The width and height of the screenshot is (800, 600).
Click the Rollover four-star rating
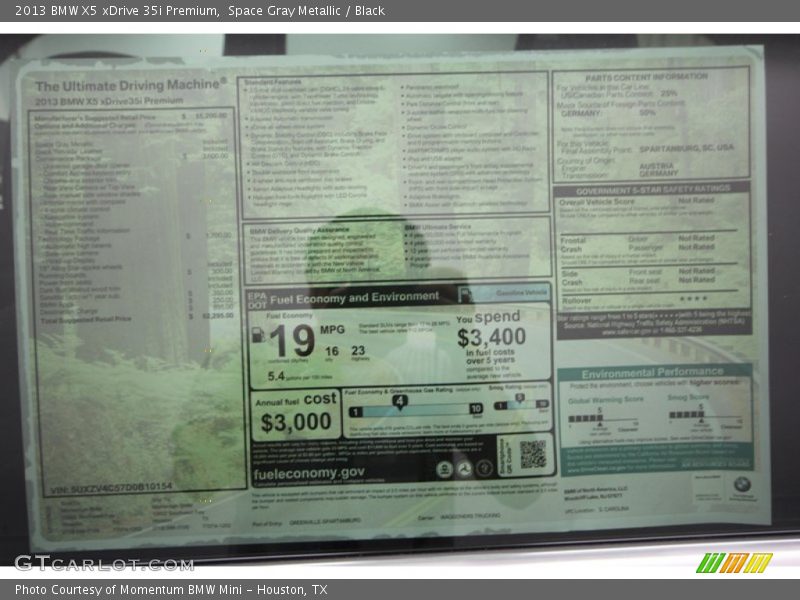point(693,298)
